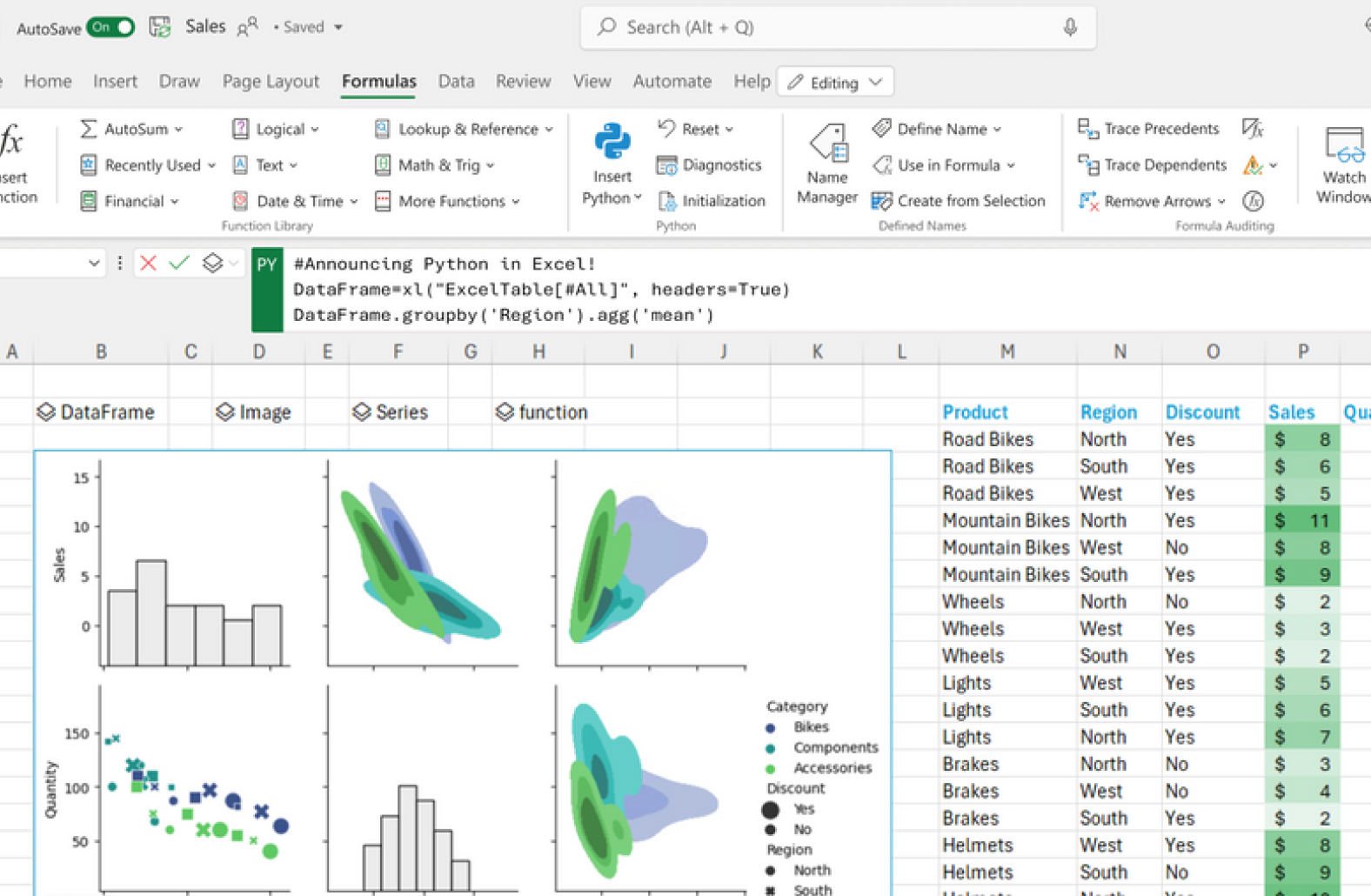Select the Image cell
1371x896 pixels.
[258, 411]
